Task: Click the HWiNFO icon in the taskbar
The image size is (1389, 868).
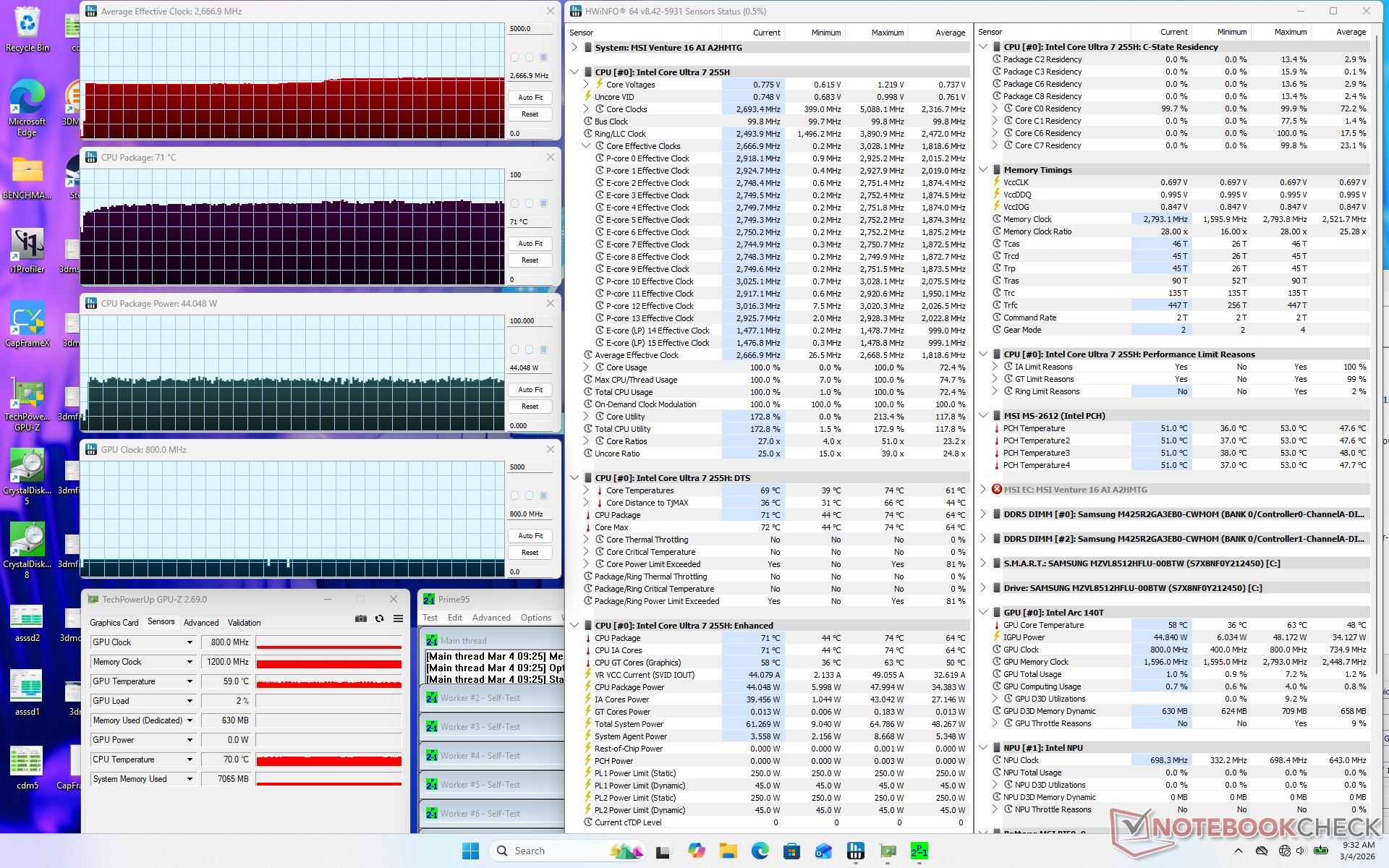Action: coord(856,851)
